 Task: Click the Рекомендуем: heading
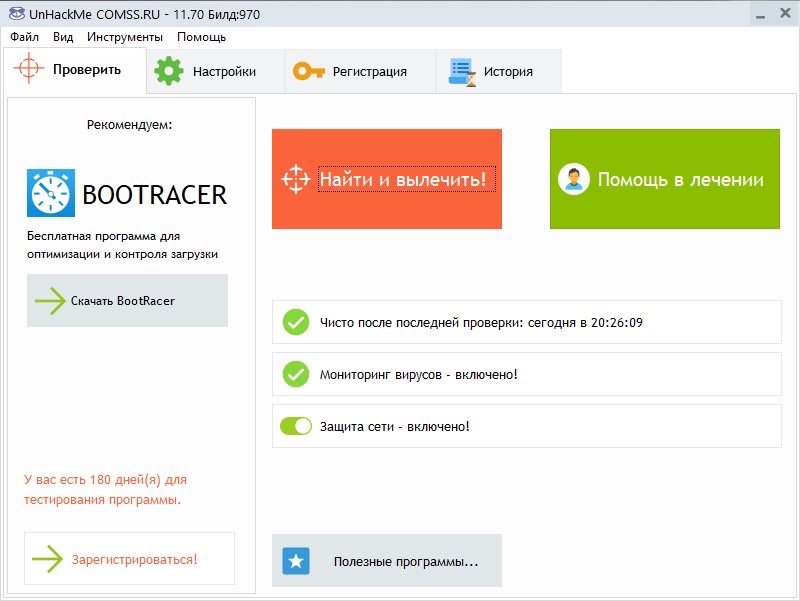[x=130, y=124]
